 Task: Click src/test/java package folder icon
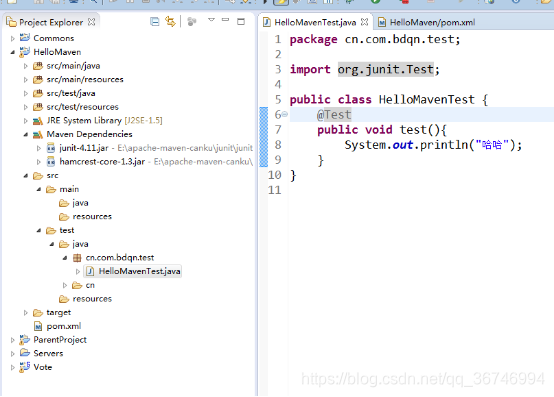click(38, 93)
